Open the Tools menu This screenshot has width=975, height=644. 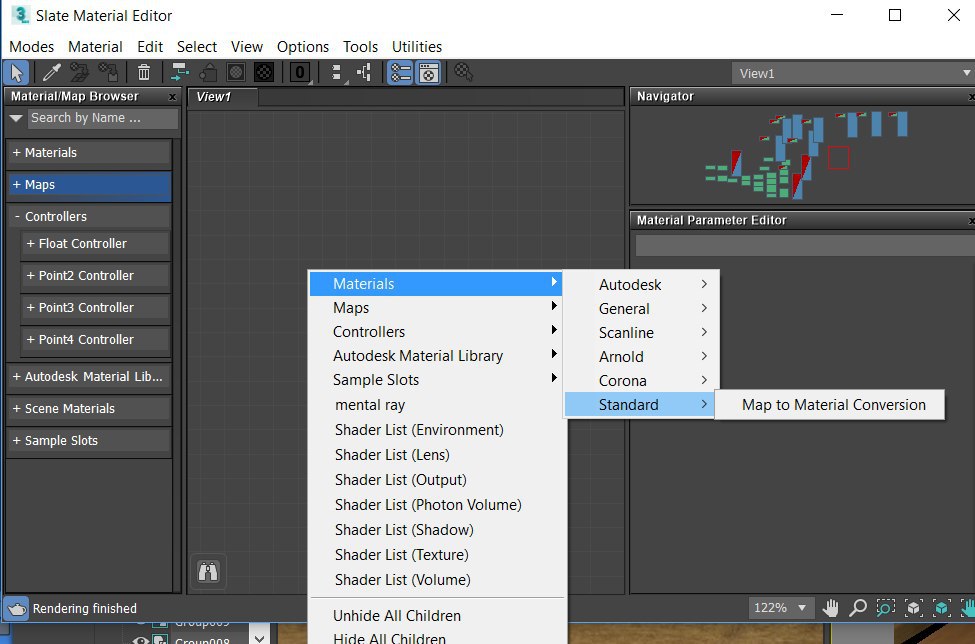click(360, 47)
